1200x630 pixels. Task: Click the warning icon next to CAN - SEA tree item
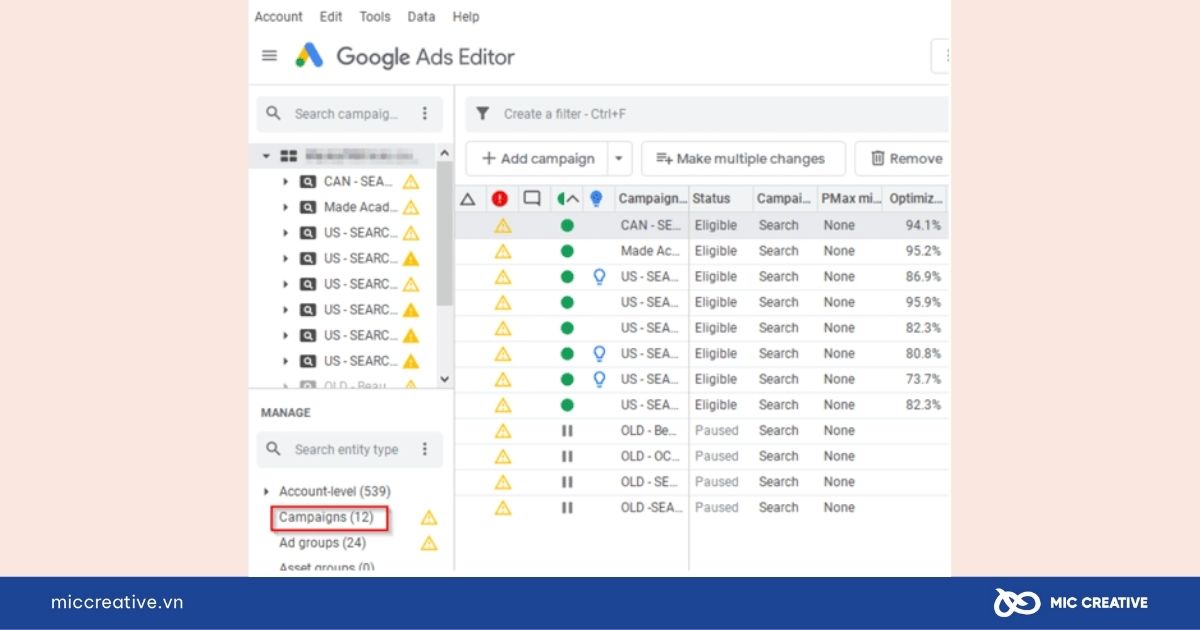410,182
